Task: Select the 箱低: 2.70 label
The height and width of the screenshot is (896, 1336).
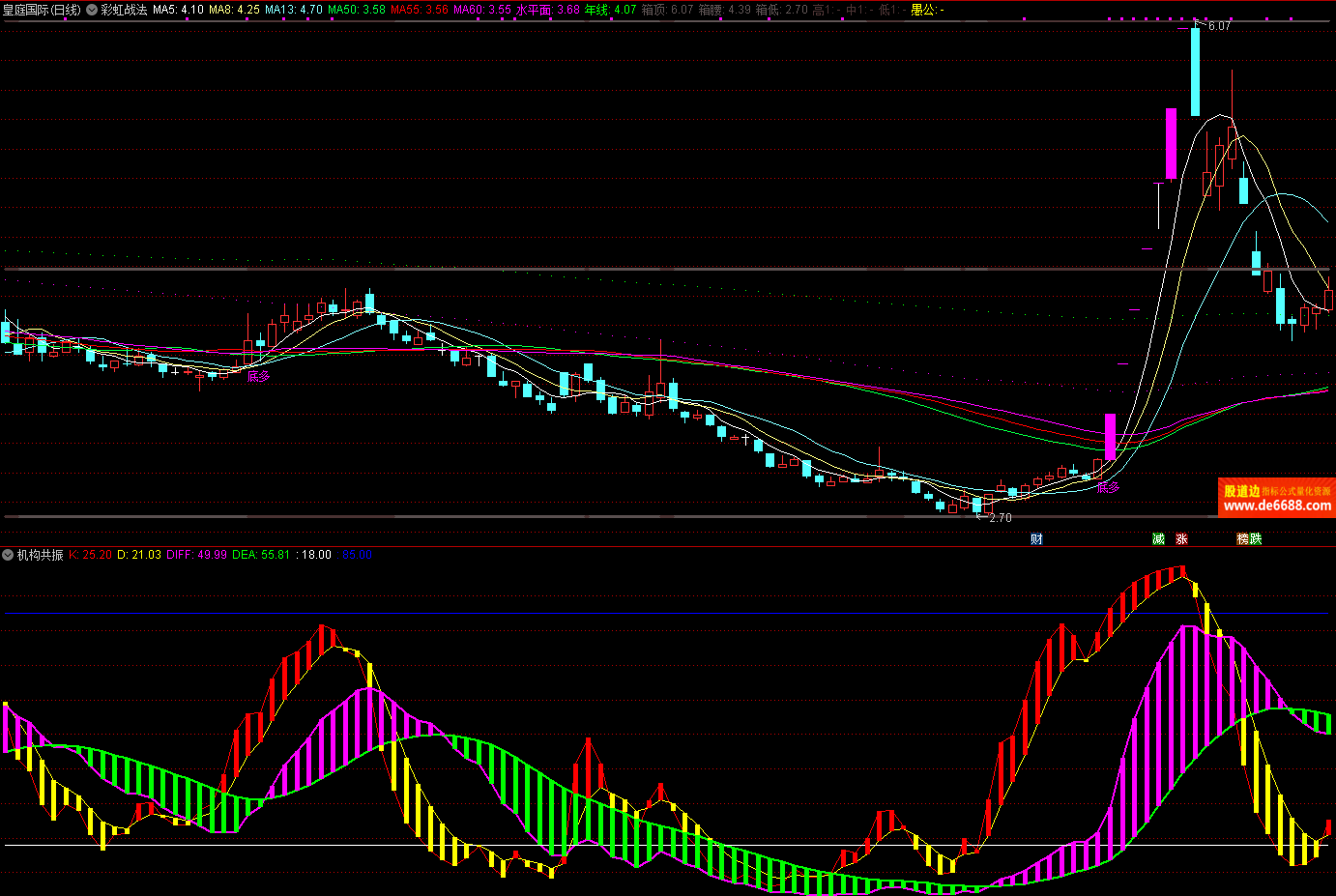Action: [x=781, y=10]
